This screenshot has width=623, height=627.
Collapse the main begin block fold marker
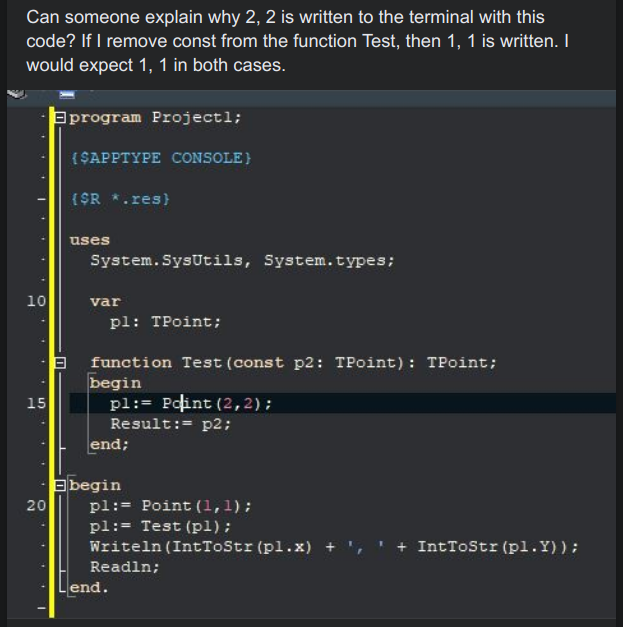point(60,485)
